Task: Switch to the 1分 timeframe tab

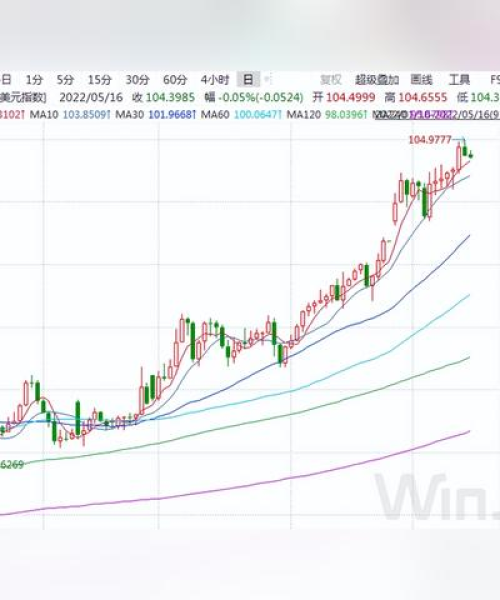Action: (34, 80)
